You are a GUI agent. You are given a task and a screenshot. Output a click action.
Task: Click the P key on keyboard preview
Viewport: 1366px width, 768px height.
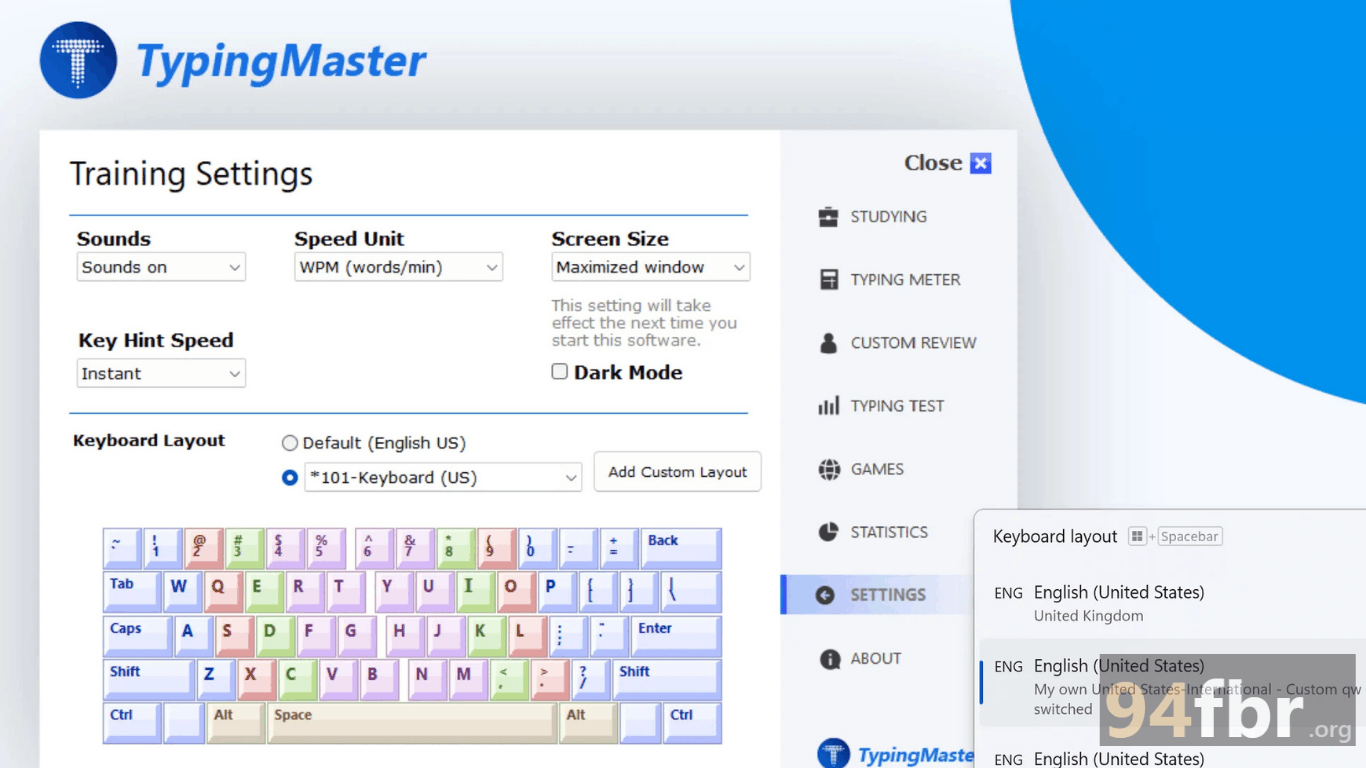tap(557, 592)
